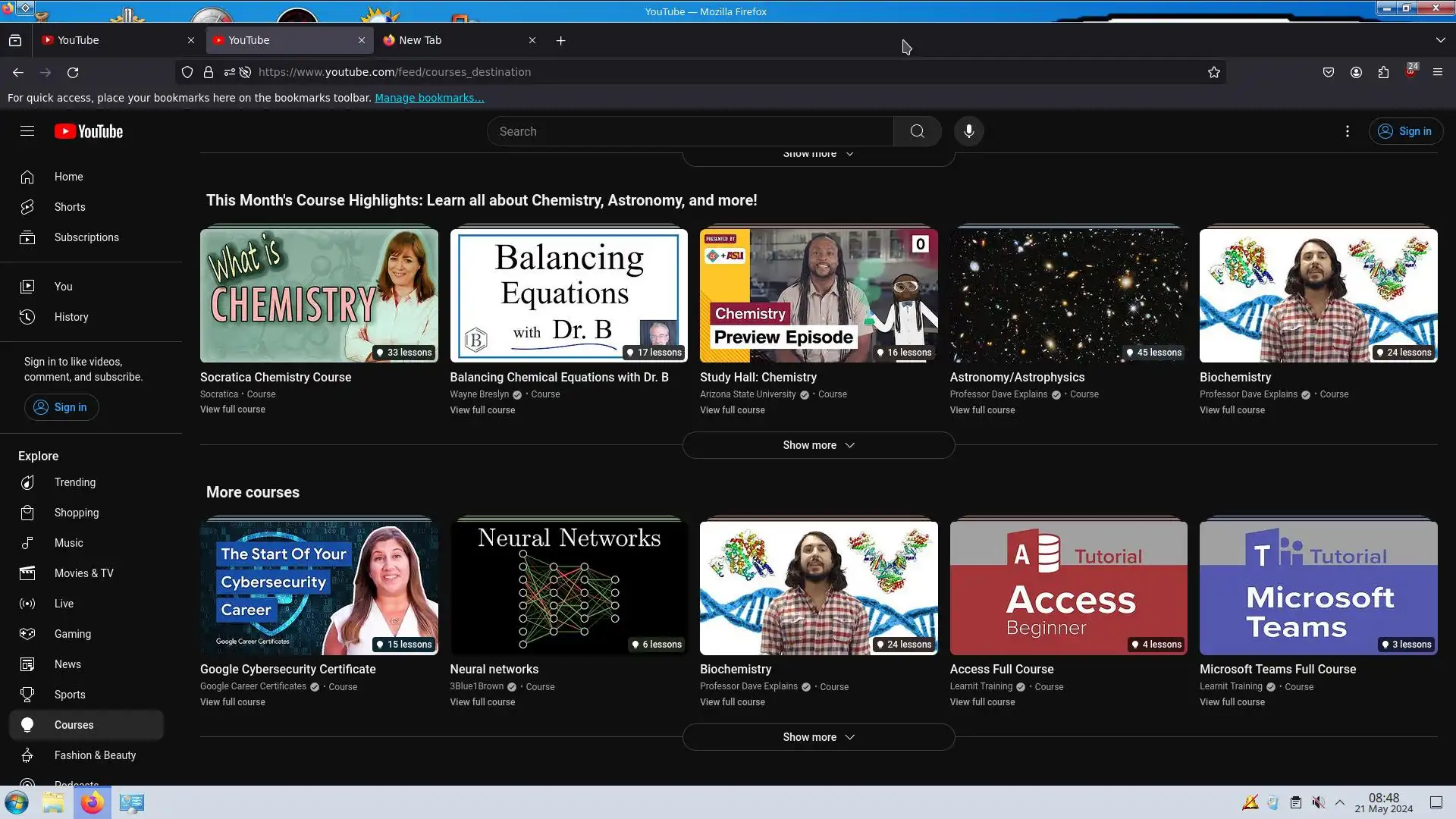Bookmark this page with star icon
This screenshot has width=1456, height=819.
[1213, 72]
